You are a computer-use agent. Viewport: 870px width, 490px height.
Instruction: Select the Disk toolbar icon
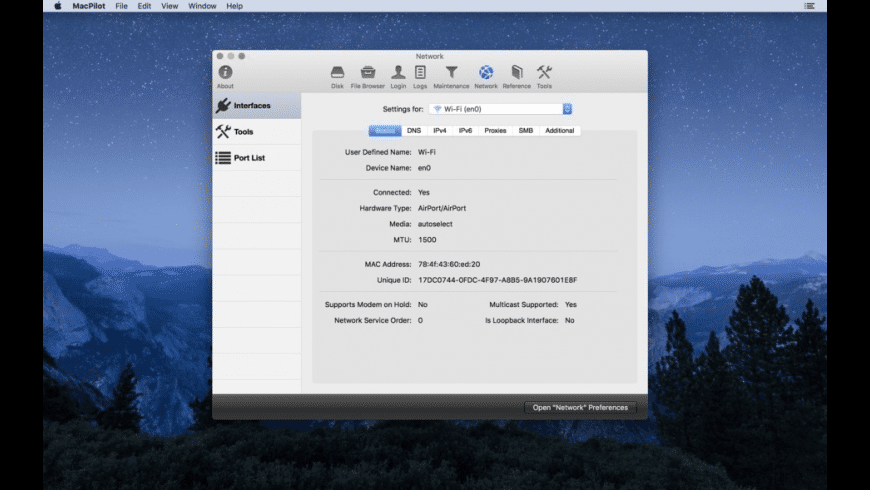337,77
